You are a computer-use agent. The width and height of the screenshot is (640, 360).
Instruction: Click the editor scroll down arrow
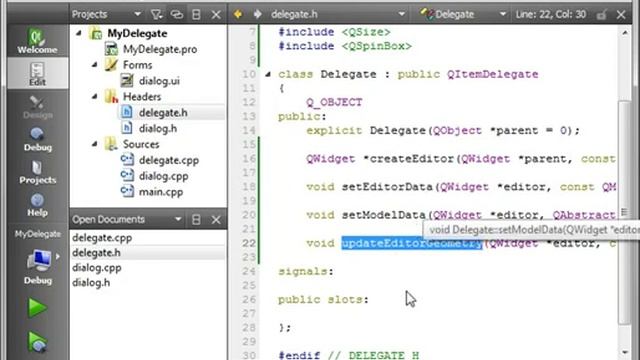pos(625,352)
